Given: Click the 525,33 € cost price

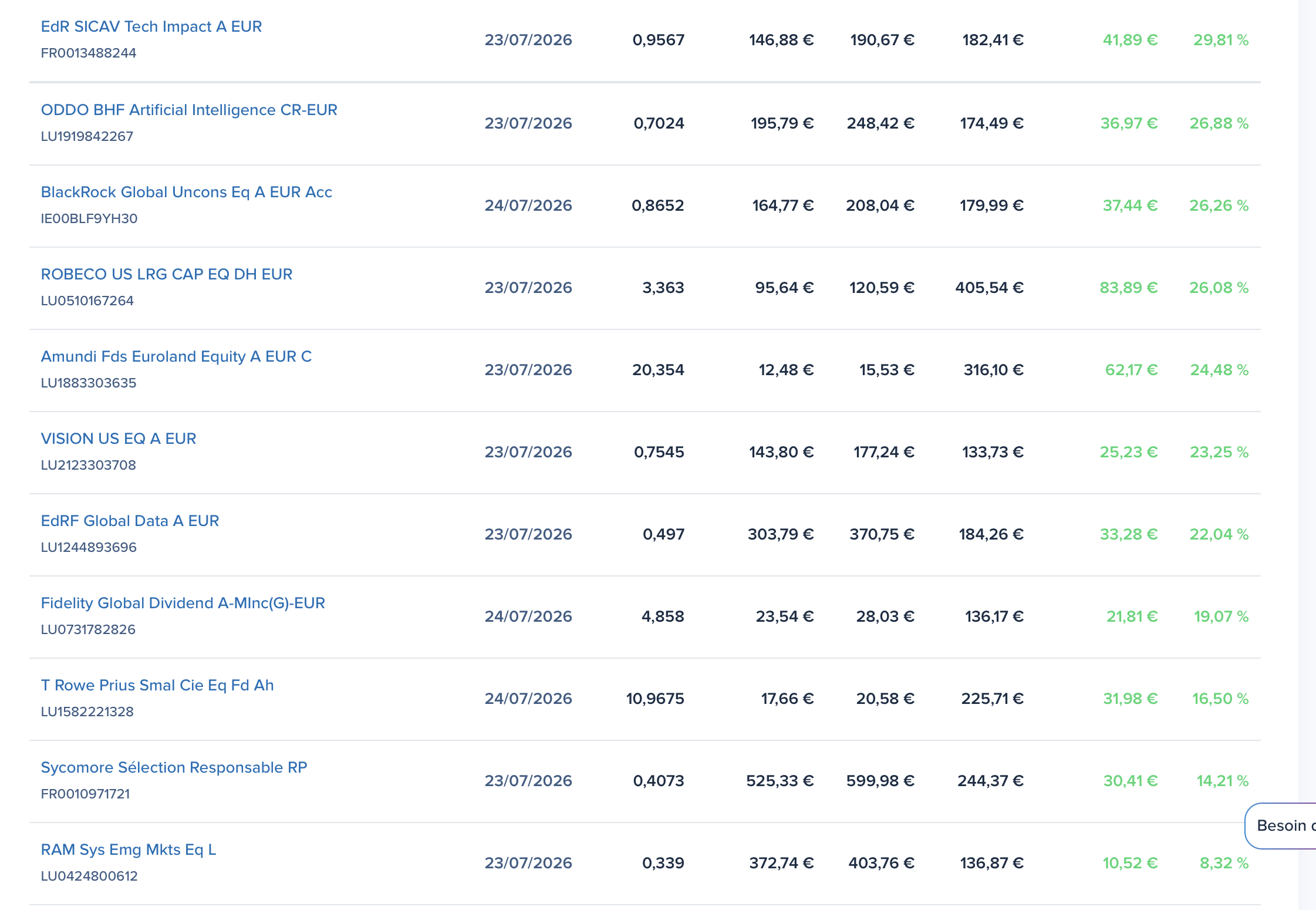Looking at the screenshot, I should pyautogui.click(x=780, y=781).
